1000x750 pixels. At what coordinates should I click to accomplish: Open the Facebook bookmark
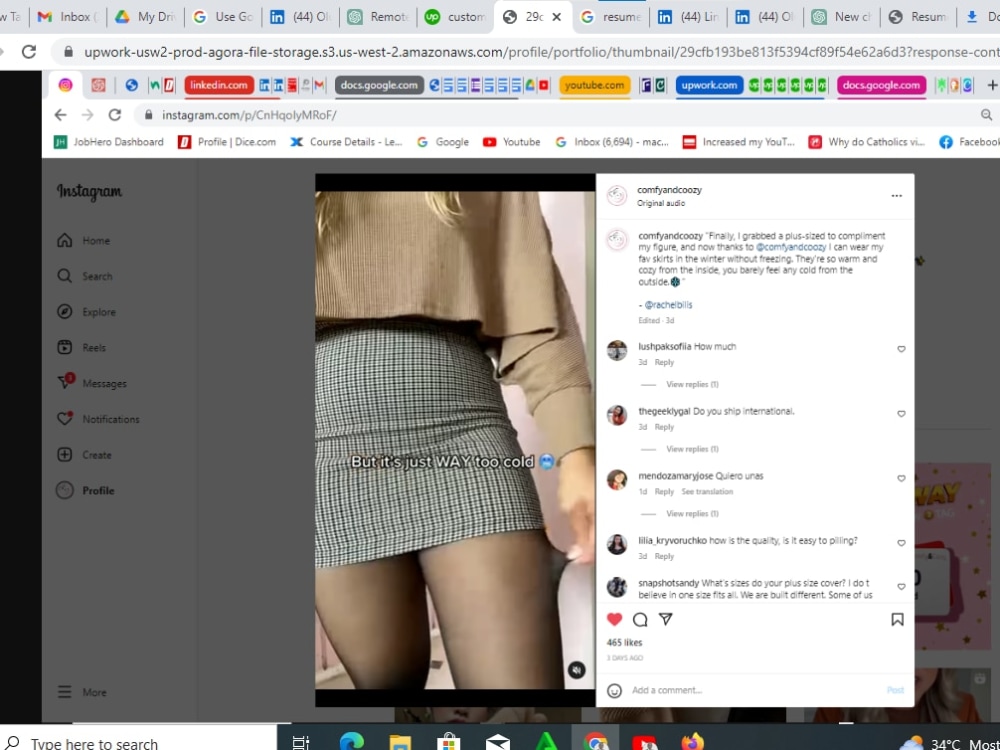click(x=969, y=142)
